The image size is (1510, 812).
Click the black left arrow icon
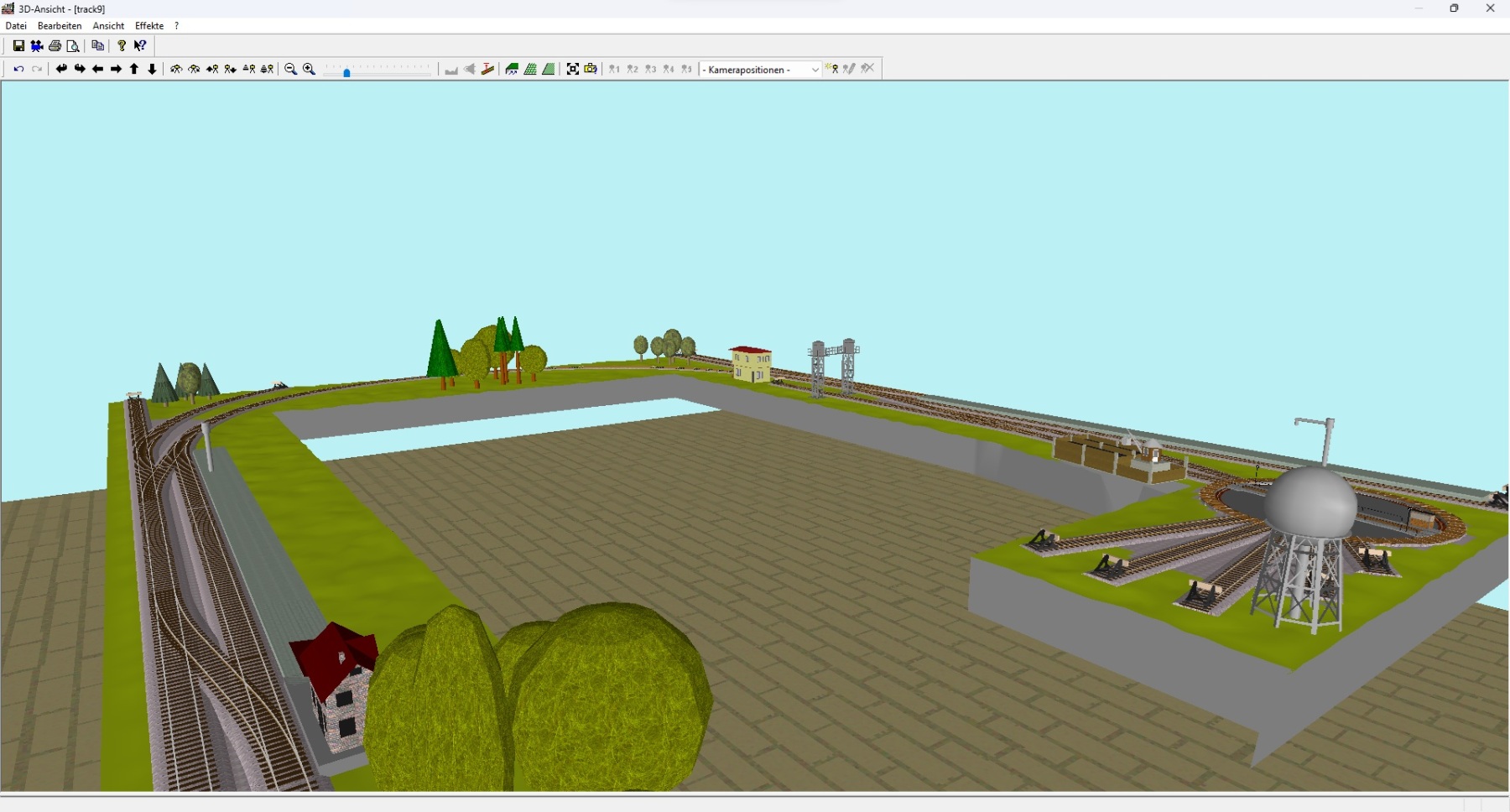tap(97, 70)
